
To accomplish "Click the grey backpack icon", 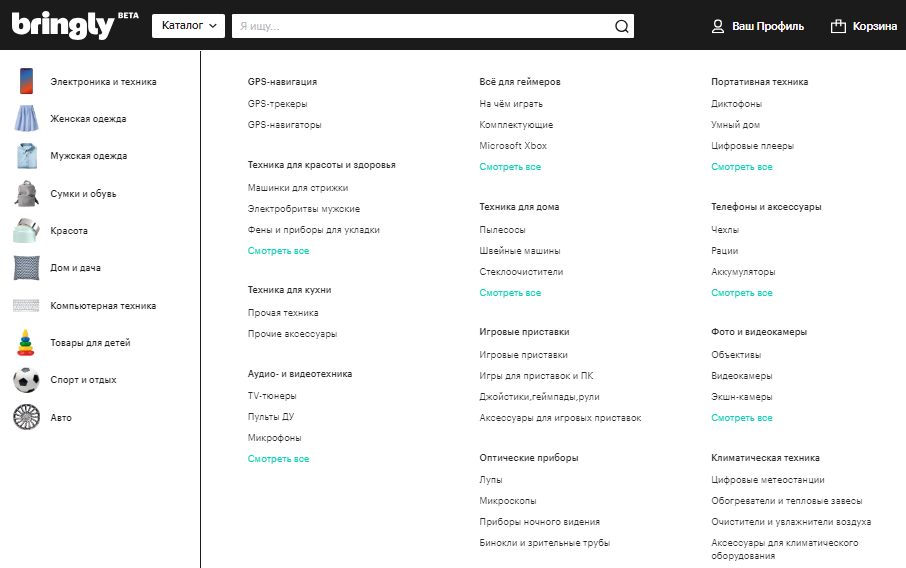I will (x=27, y=194).
